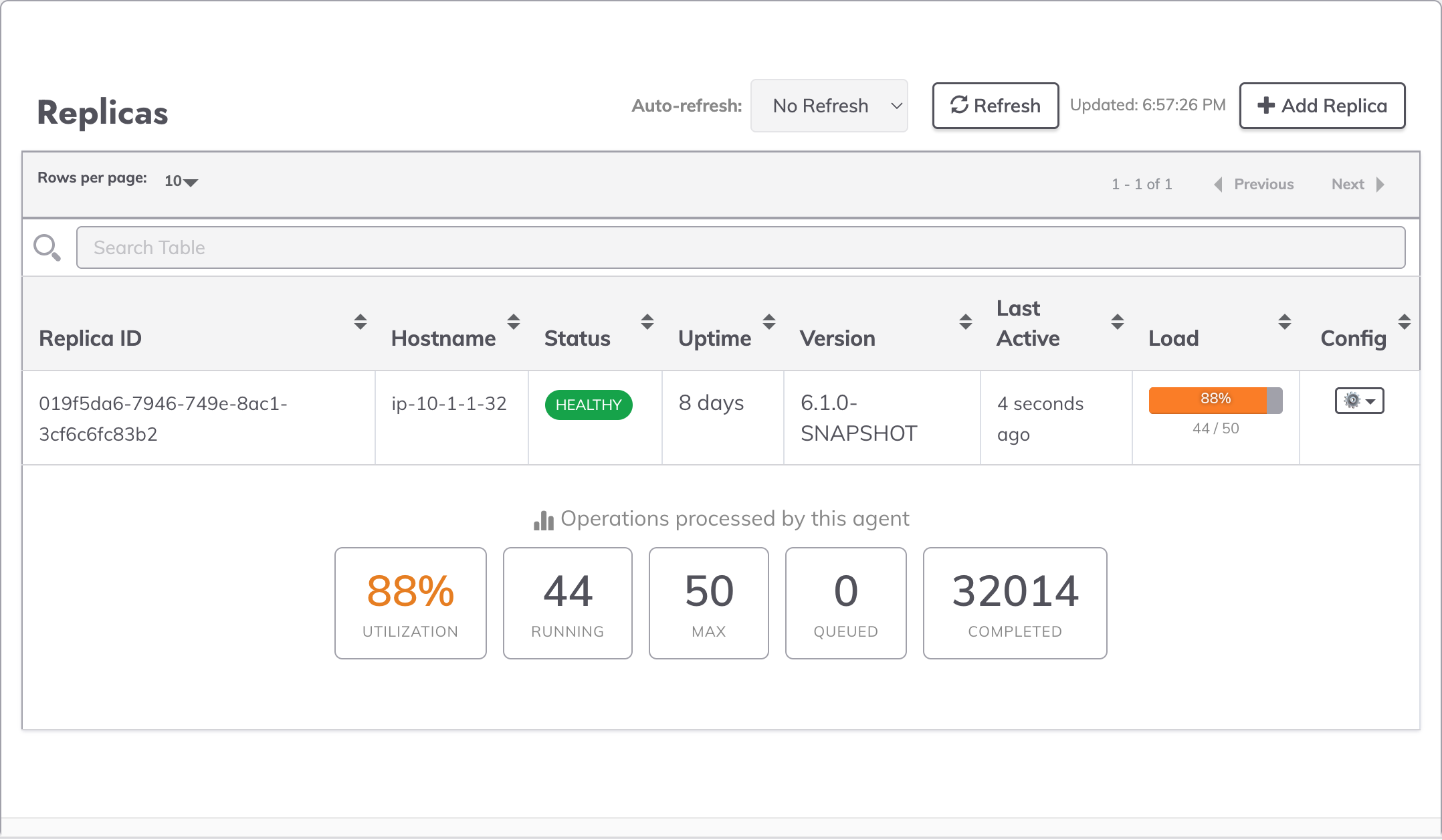Change Rows per page from 10
Image resolution: width=1442 pixels, height=840 pixels.
181,181
